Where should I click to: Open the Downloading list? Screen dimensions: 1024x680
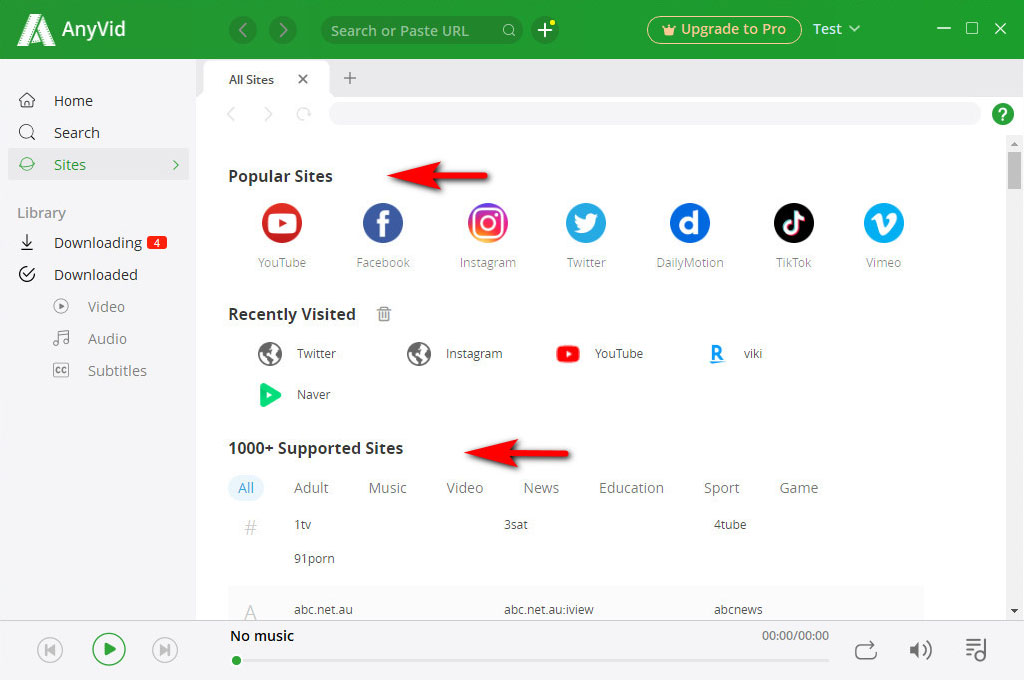pos(98,242)
